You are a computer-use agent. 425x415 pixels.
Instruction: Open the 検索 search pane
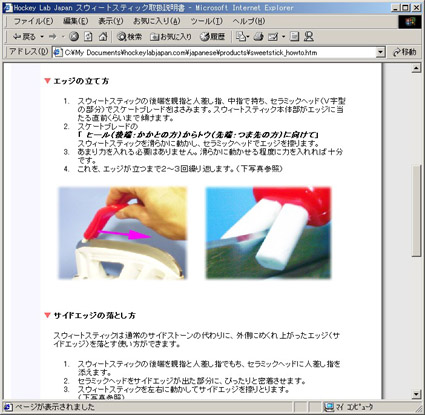click(130, 37)
